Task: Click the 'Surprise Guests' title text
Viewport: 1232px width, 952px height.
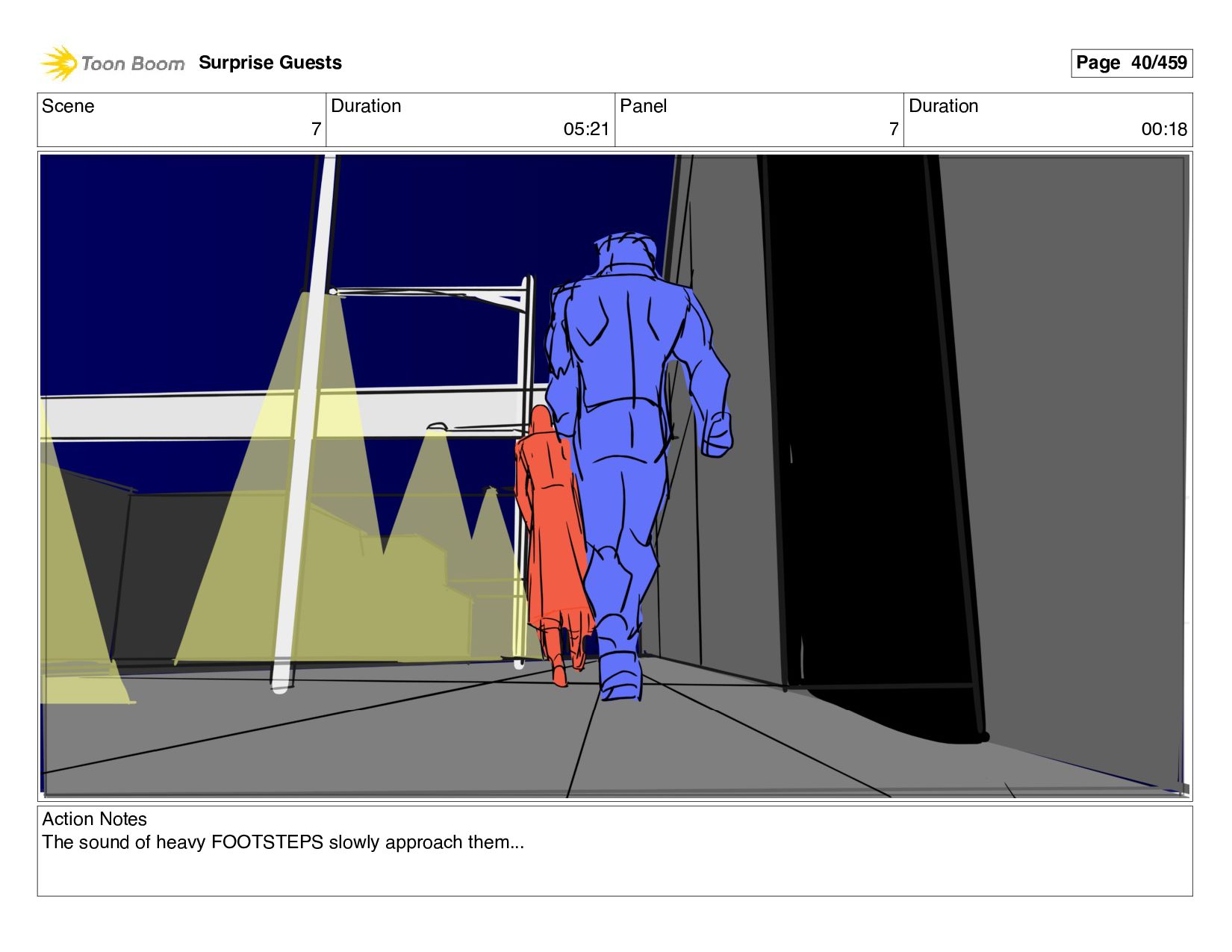Action: coord(270,63)
